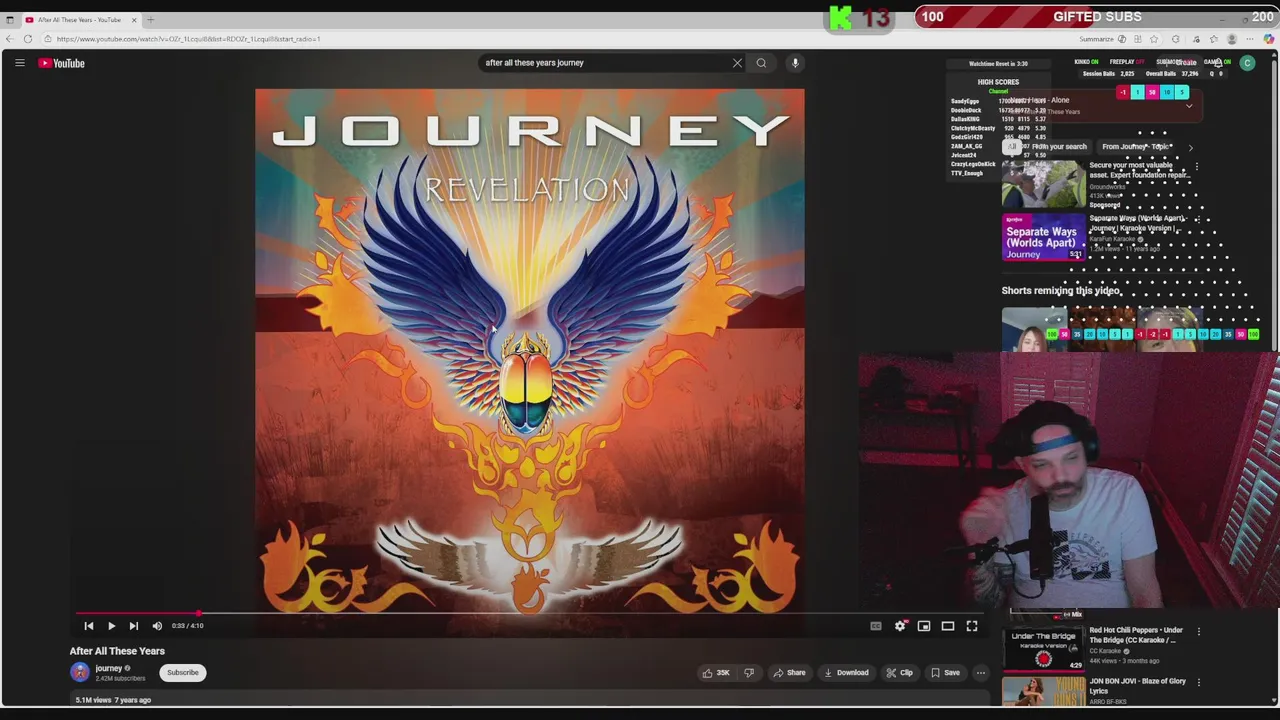
Task: Seek on the red video progress bar
Action: (x=530, y=613)
